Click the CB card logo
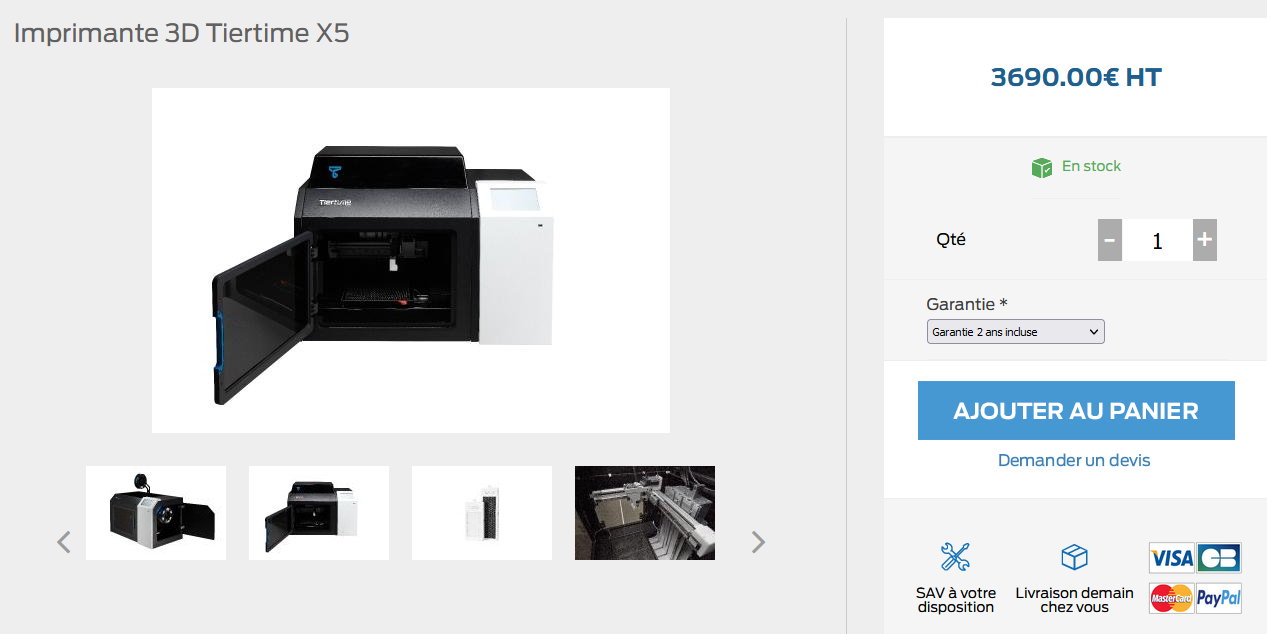 click(x=1219, y=558)
